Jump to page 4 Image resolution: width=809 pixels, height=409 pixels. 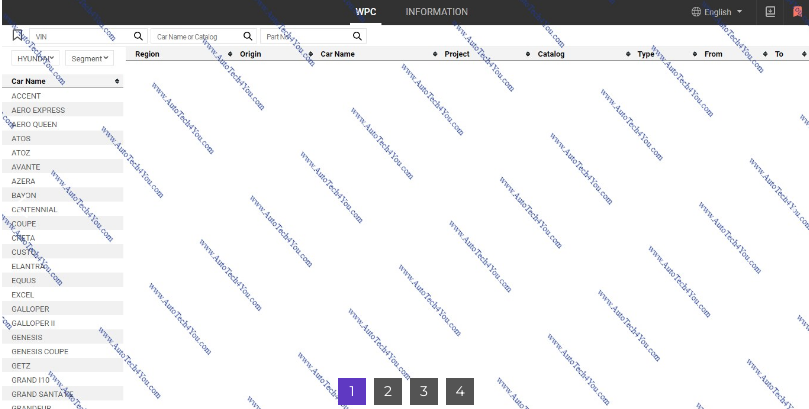pos(460,391)
